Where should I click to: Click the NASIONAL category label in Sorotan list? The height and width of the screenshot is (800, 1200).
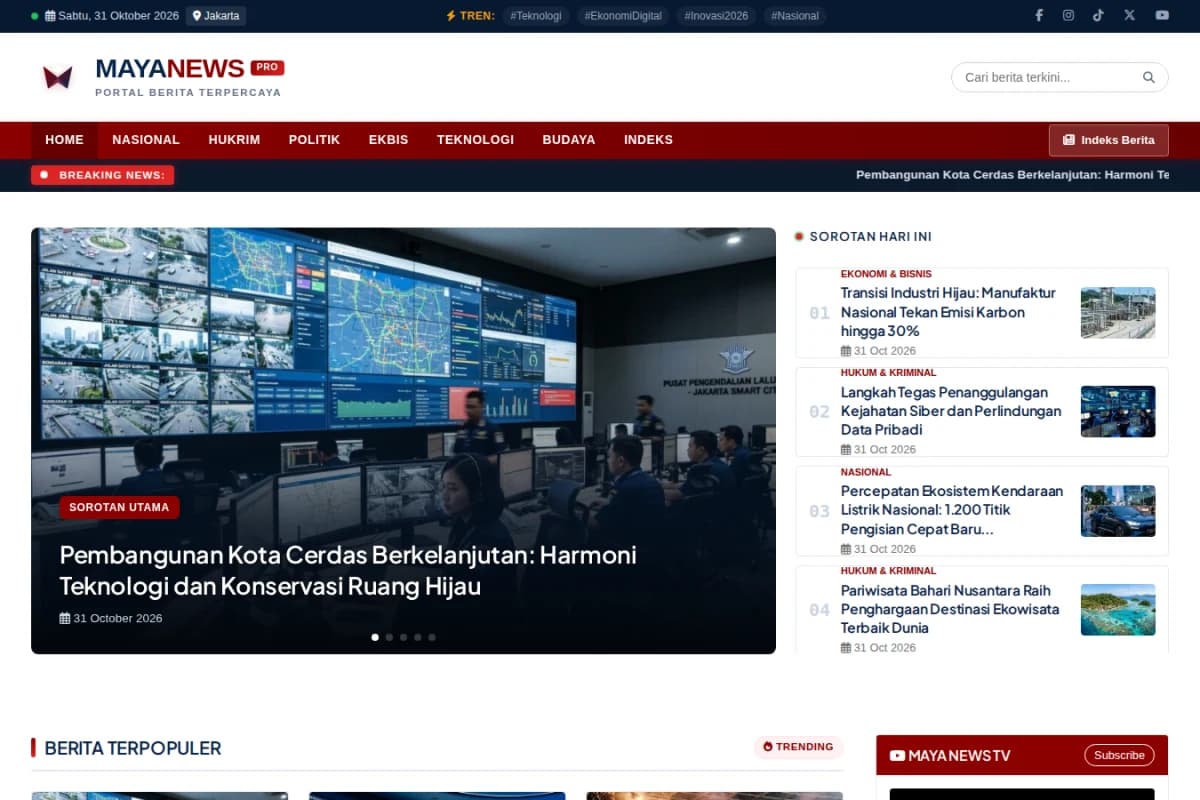pyautogui.click(x=866, y=472)
